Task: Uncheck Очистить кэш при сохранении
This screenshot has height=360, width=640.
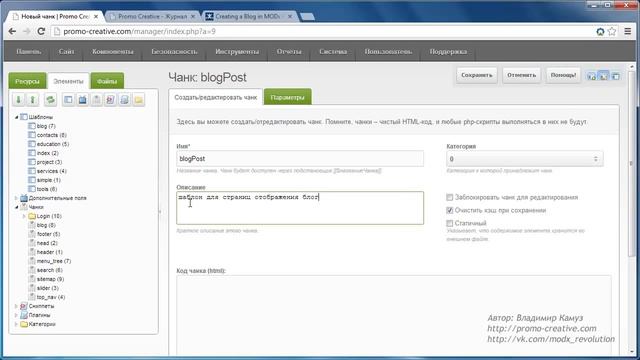Action: (x=449, y=210)
